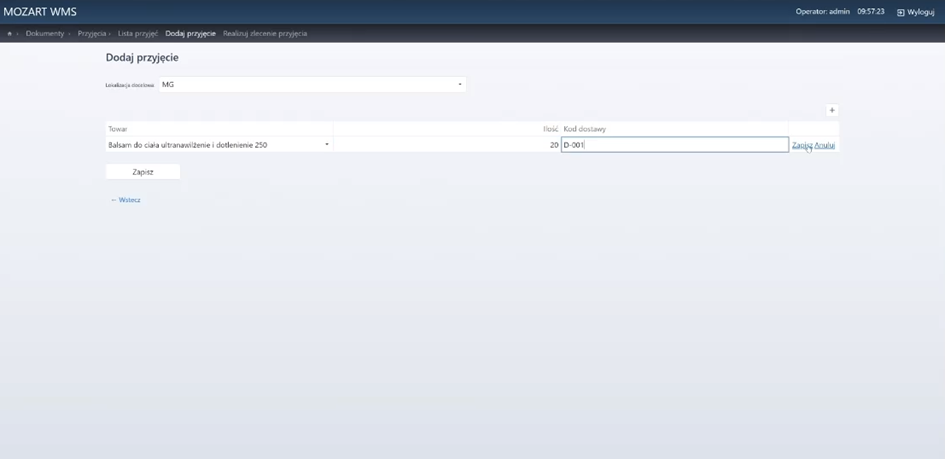Click the MOZART WMS logo title
Screen dimensions: 945x459
pyautogui.click(x=40, y=12)
